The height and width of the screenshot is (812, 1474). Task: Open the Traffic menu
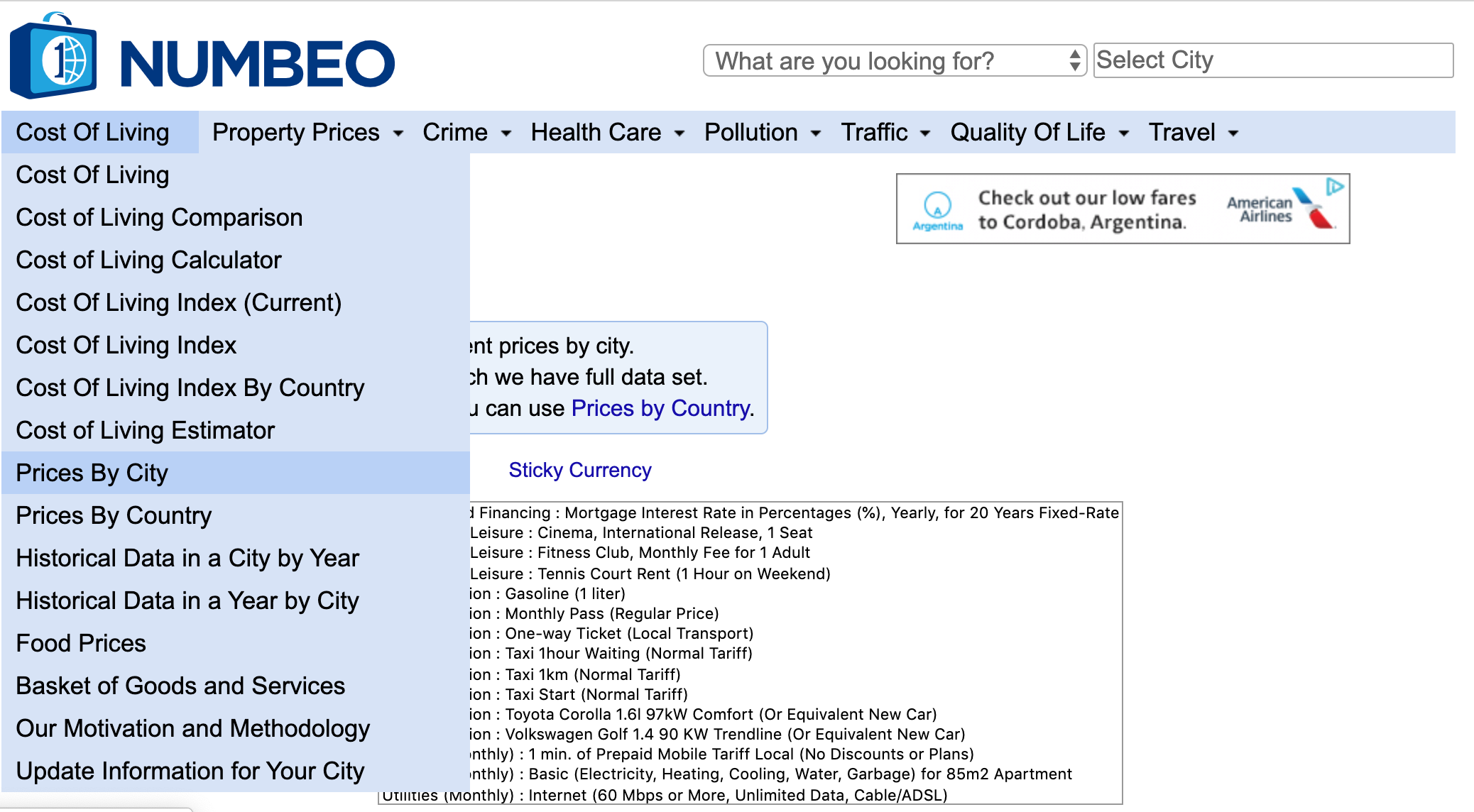coord(885,133)
